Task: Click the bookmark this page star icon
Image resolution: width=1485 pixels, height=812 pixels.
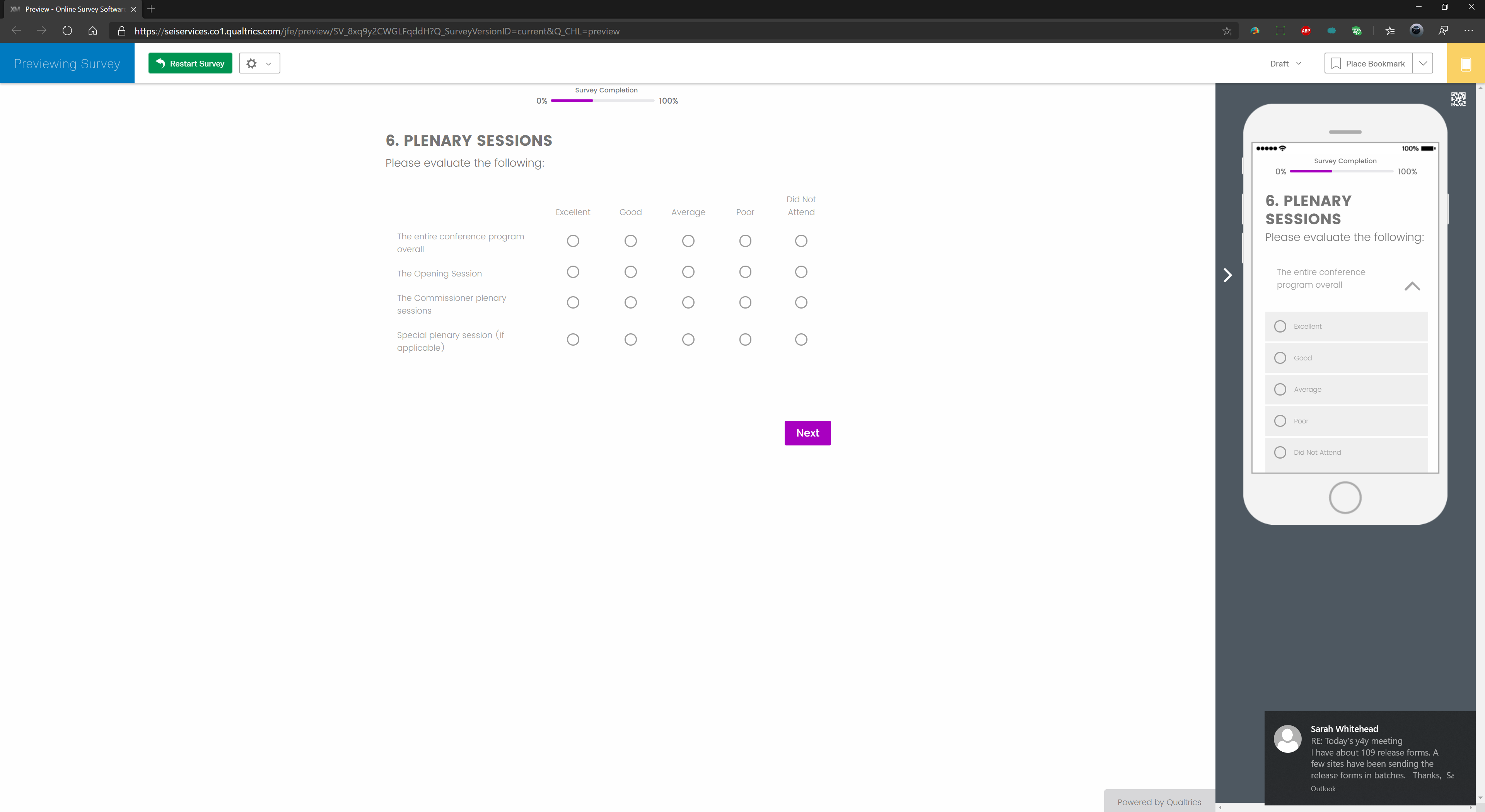Action: pos(1227,31)
